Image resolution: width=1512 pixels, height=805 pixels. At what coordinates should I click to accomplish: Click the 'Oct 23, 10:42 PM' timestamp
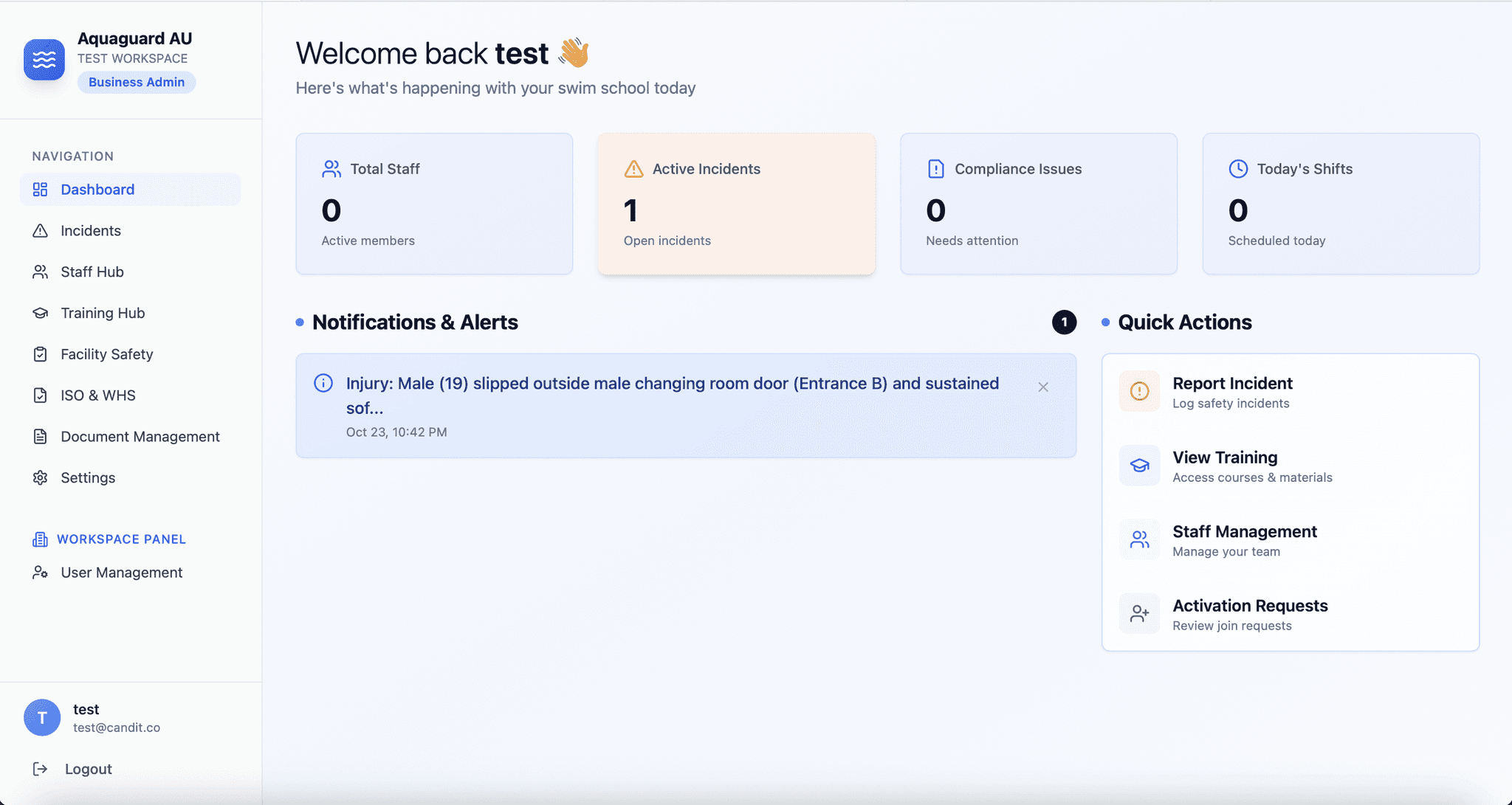(396, 432)
